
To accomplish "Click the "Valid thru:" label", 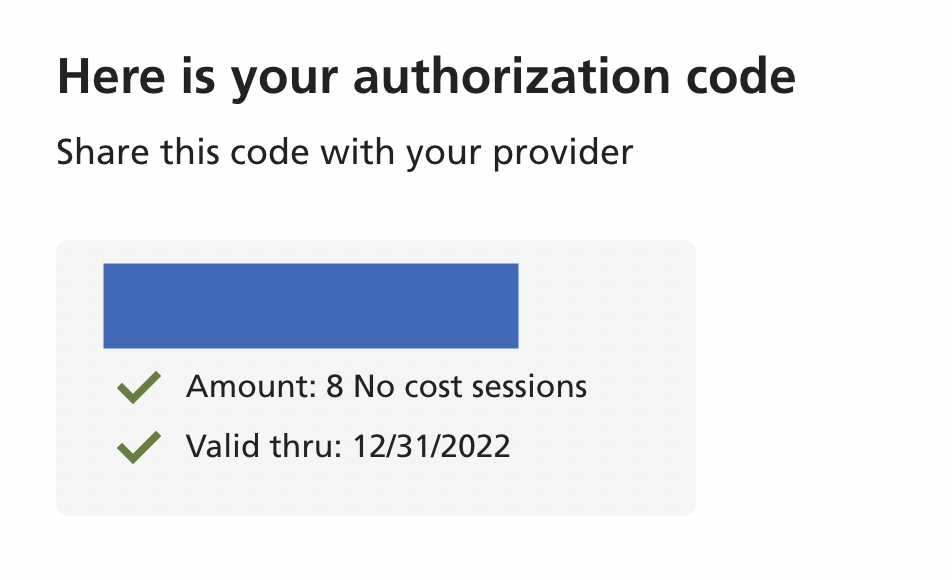I will point(264,445).
